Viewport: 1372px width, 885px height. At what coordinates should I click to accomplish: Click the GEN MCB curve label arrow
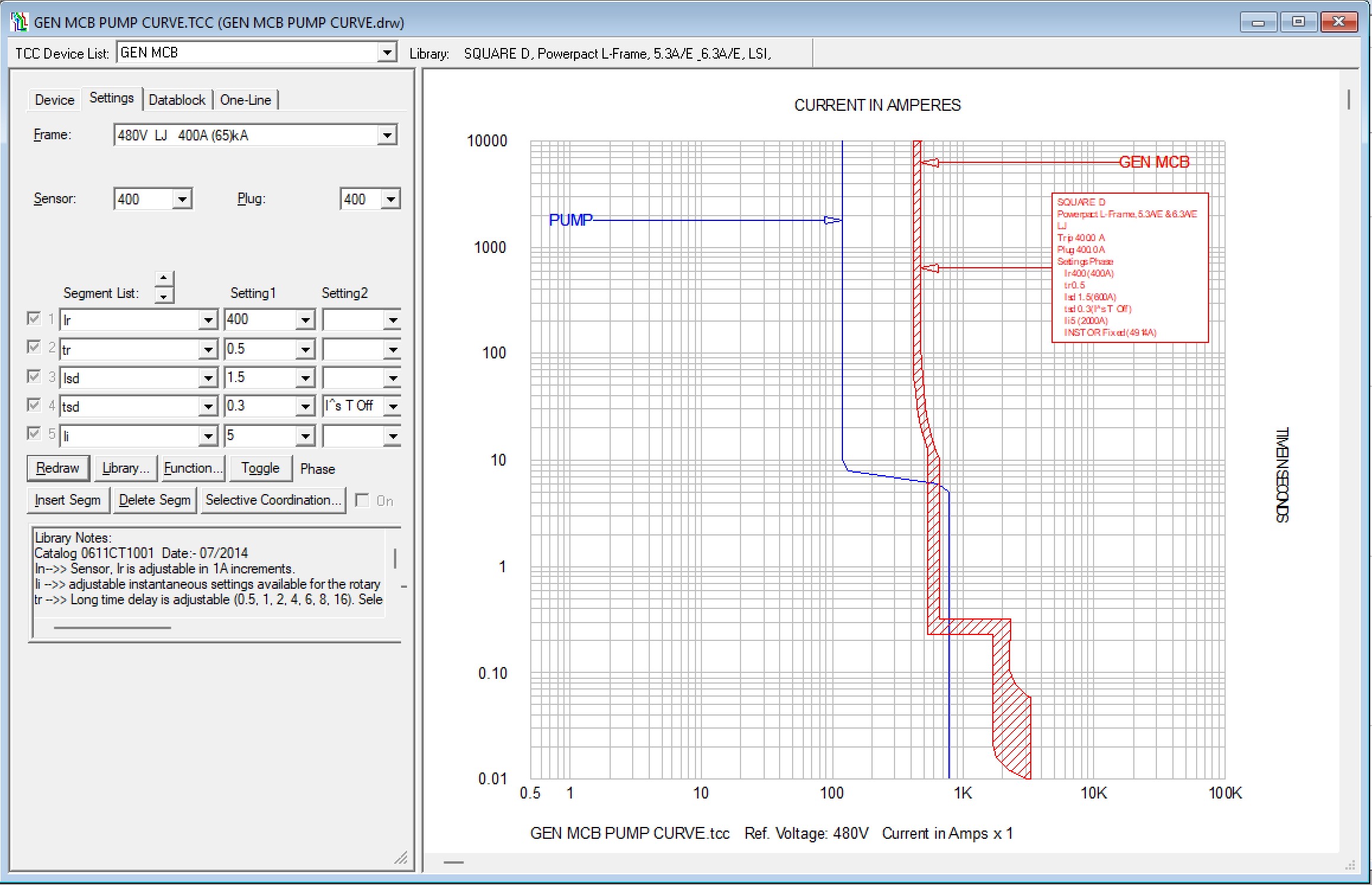(x=931, y=162)
